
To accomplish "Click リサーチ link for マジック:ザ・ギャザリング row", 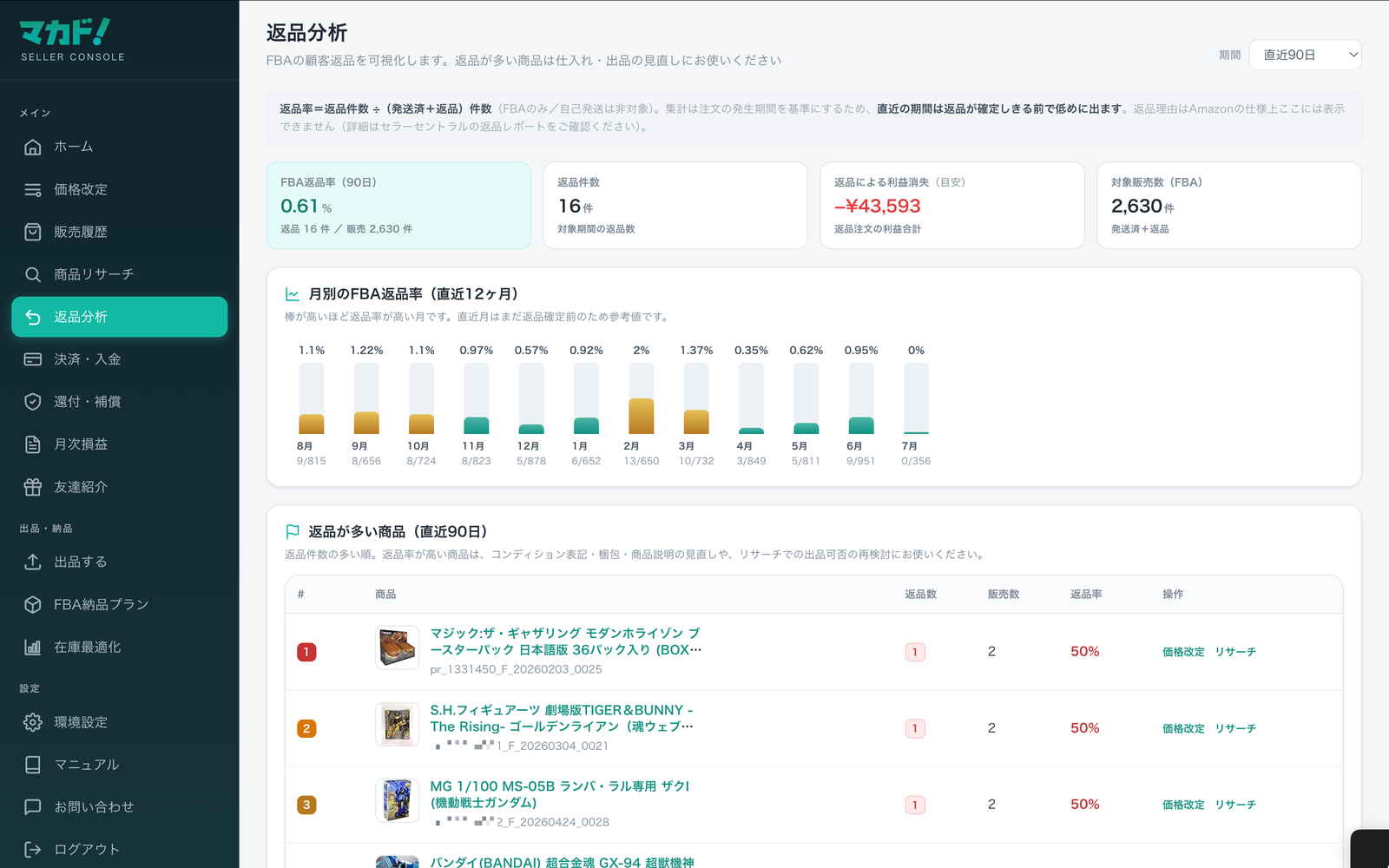I will click(x=1235, y=652).
